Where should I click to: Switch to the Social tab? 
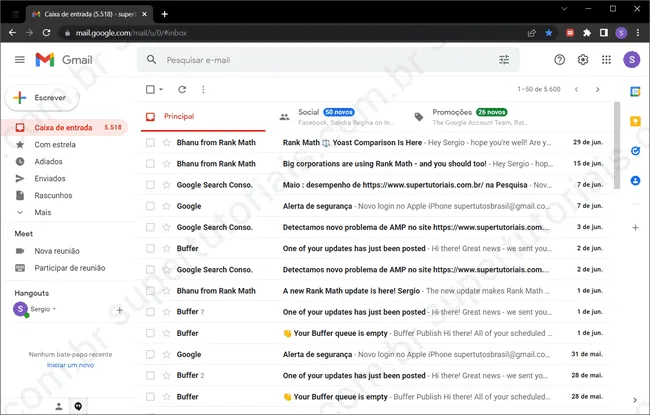[338, 116]
